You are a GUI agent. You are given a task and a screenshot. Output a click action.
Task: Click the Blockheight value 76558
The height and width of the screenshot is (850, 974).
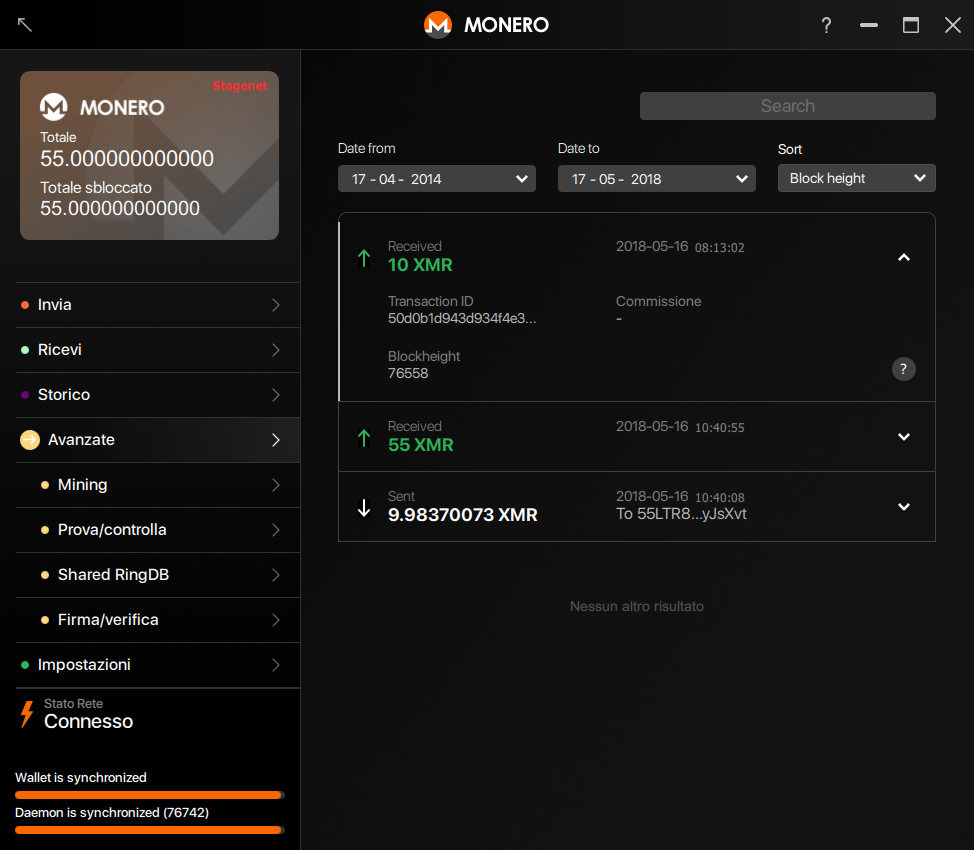pos(408,373)
